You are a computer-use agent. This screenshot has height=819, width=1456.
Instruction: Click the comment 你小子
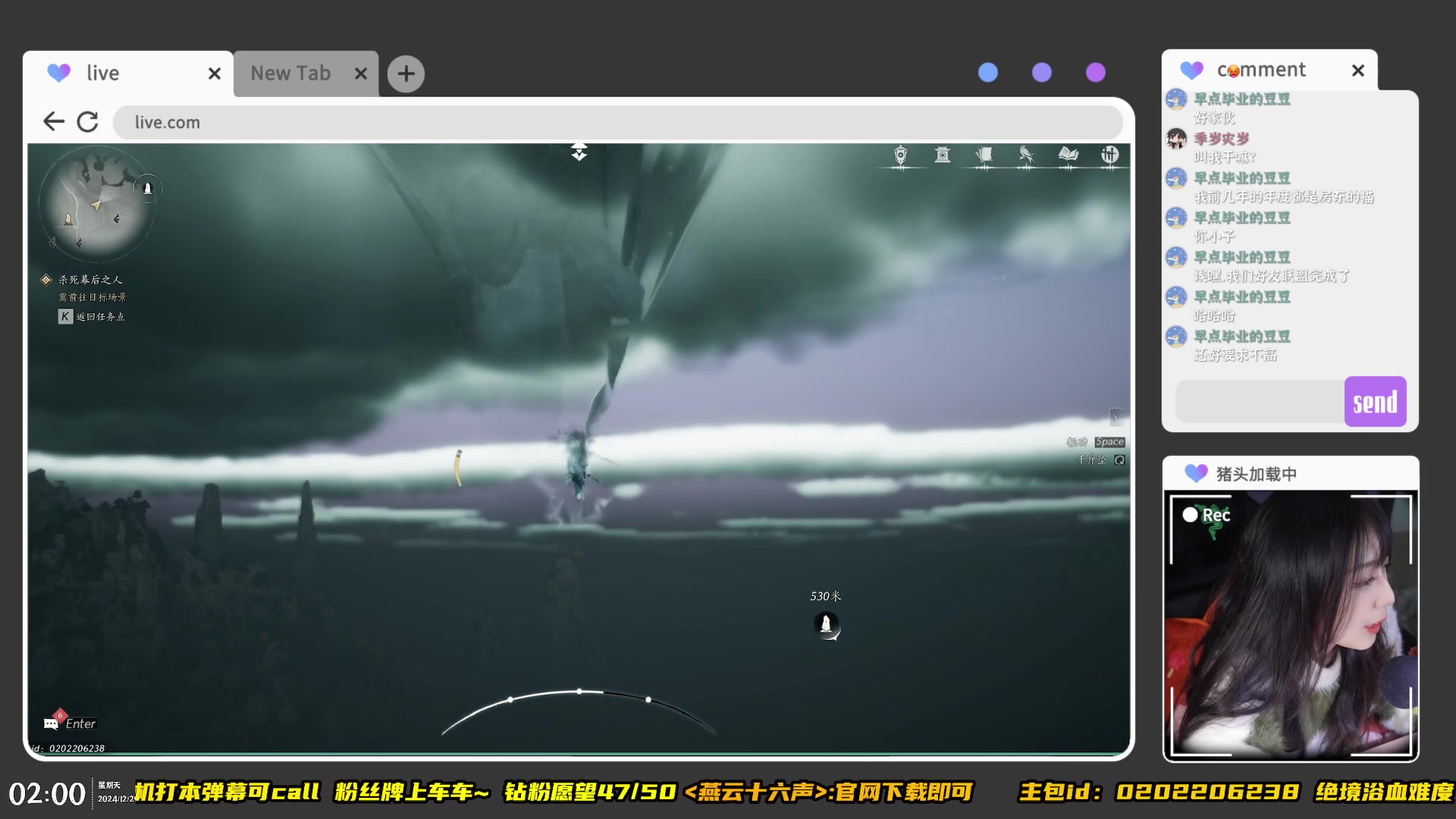[1214, 237]
